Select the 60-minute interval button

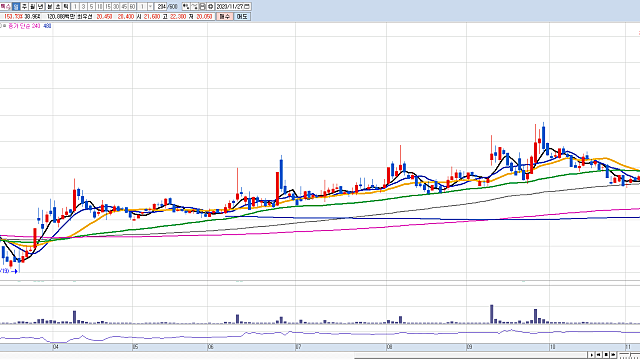tap(132, 7)
